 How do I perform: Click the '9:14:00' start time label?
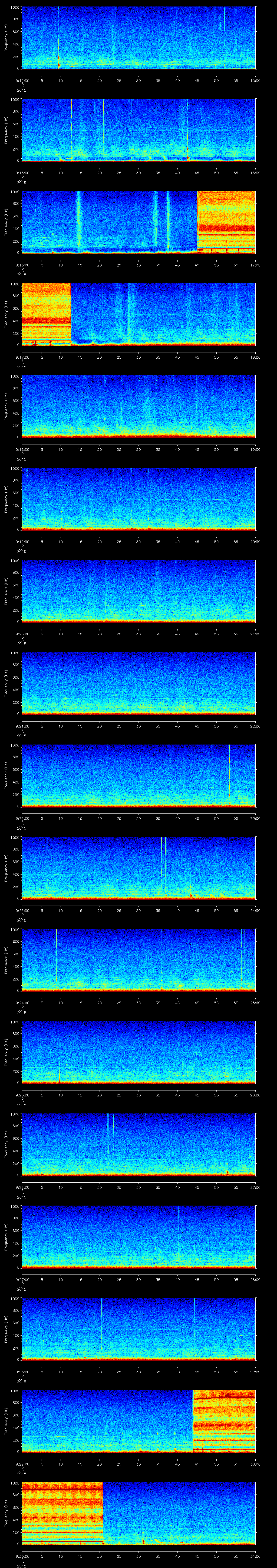(x=22, y=80)
